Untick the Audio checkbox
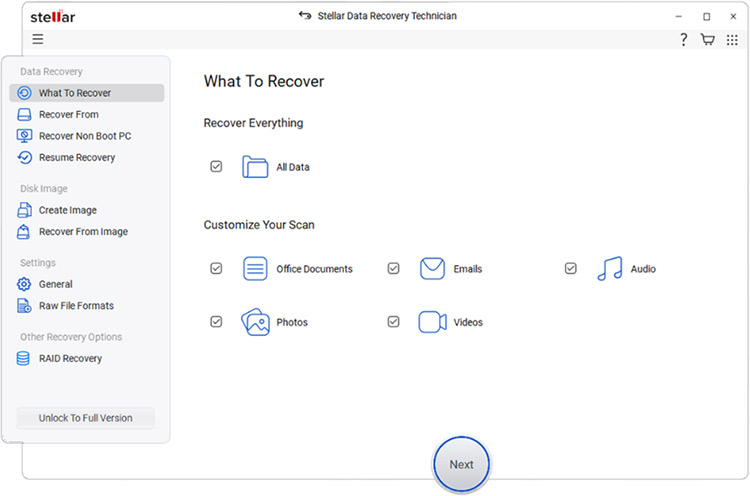This screenshot has width=750, height=496. 570,269
